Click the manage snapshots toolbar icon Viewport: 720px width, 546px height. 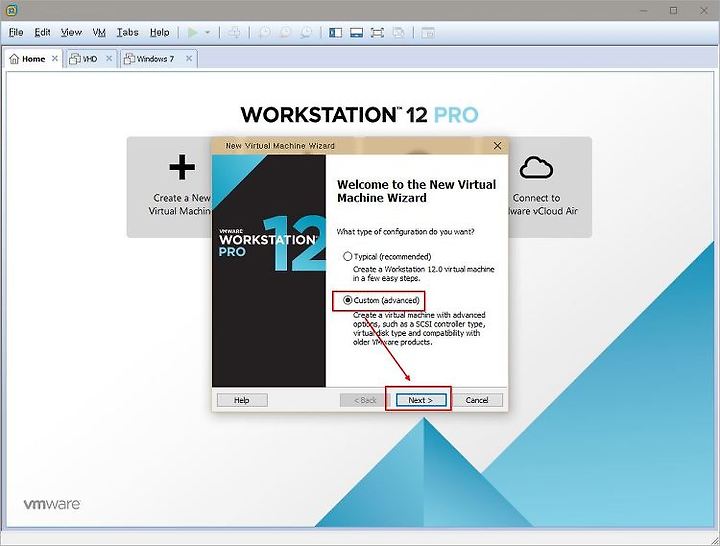coord(306,33)
